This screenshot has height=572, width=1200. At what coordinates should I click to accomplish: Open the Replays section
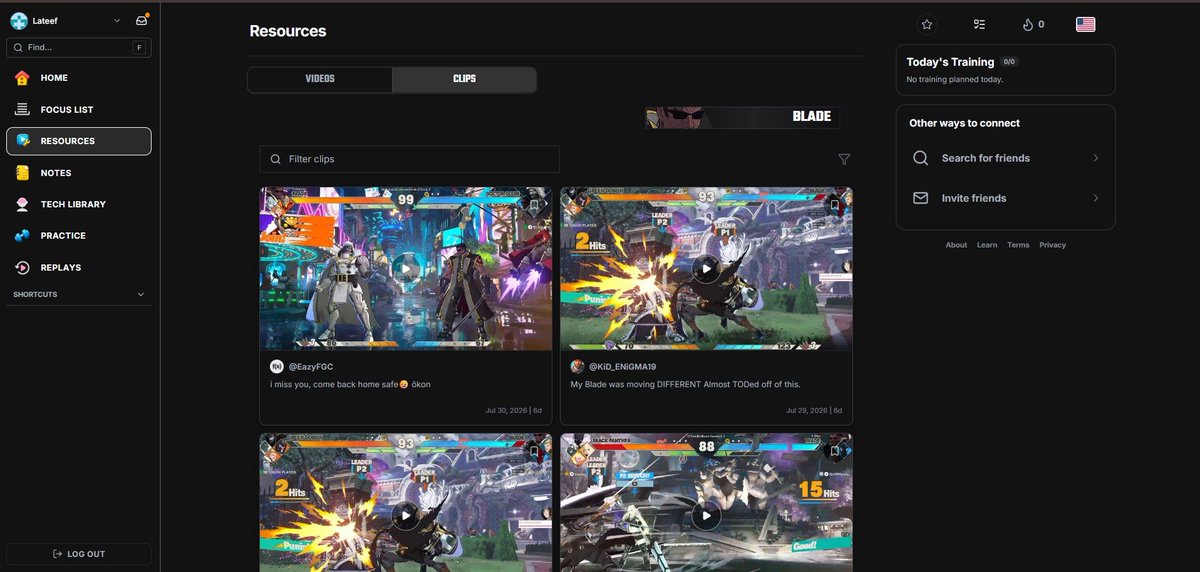pos(79,268)
